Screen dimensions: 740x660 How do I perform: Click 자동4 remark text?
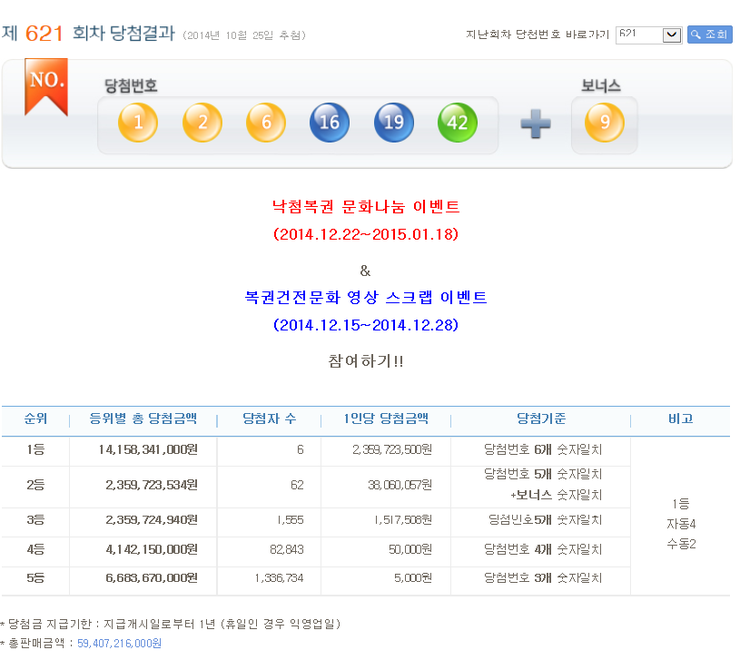(681, 524)
